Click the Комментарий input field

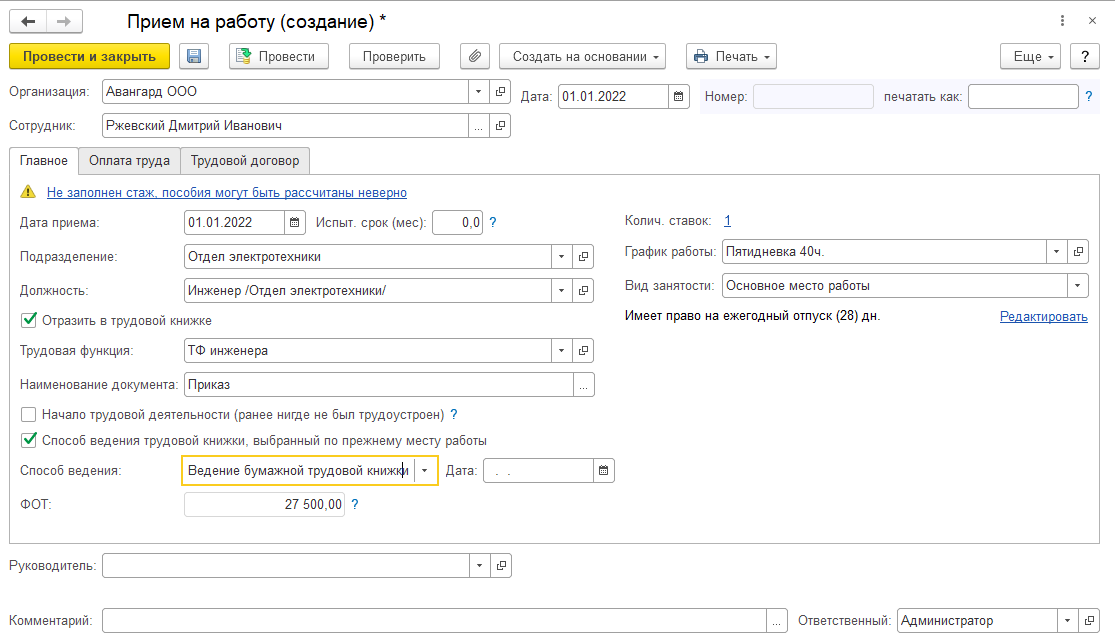434,621
